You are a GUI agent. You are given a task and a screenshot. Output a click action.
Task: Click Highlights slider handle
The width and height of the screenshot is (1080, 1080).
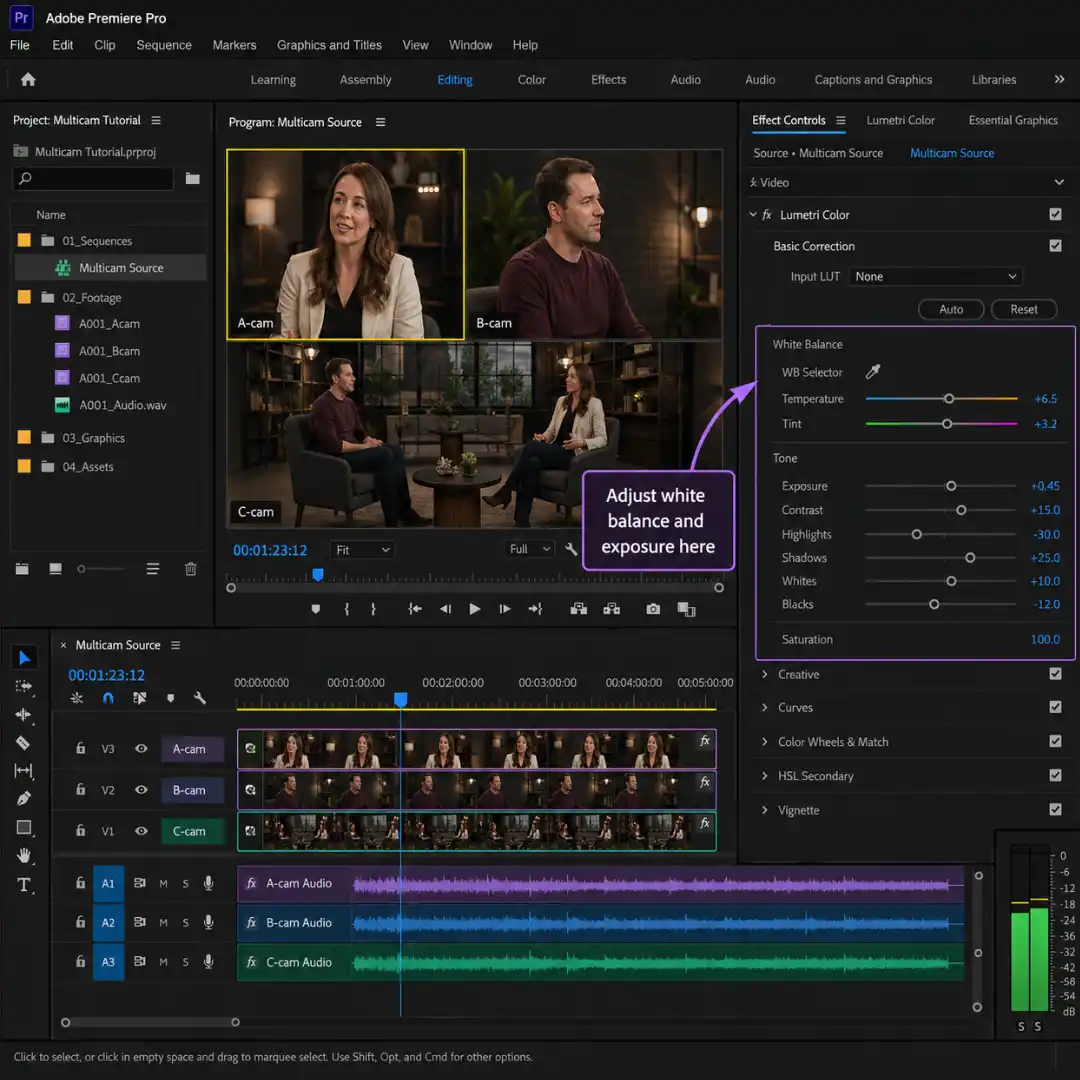[917, 534]
